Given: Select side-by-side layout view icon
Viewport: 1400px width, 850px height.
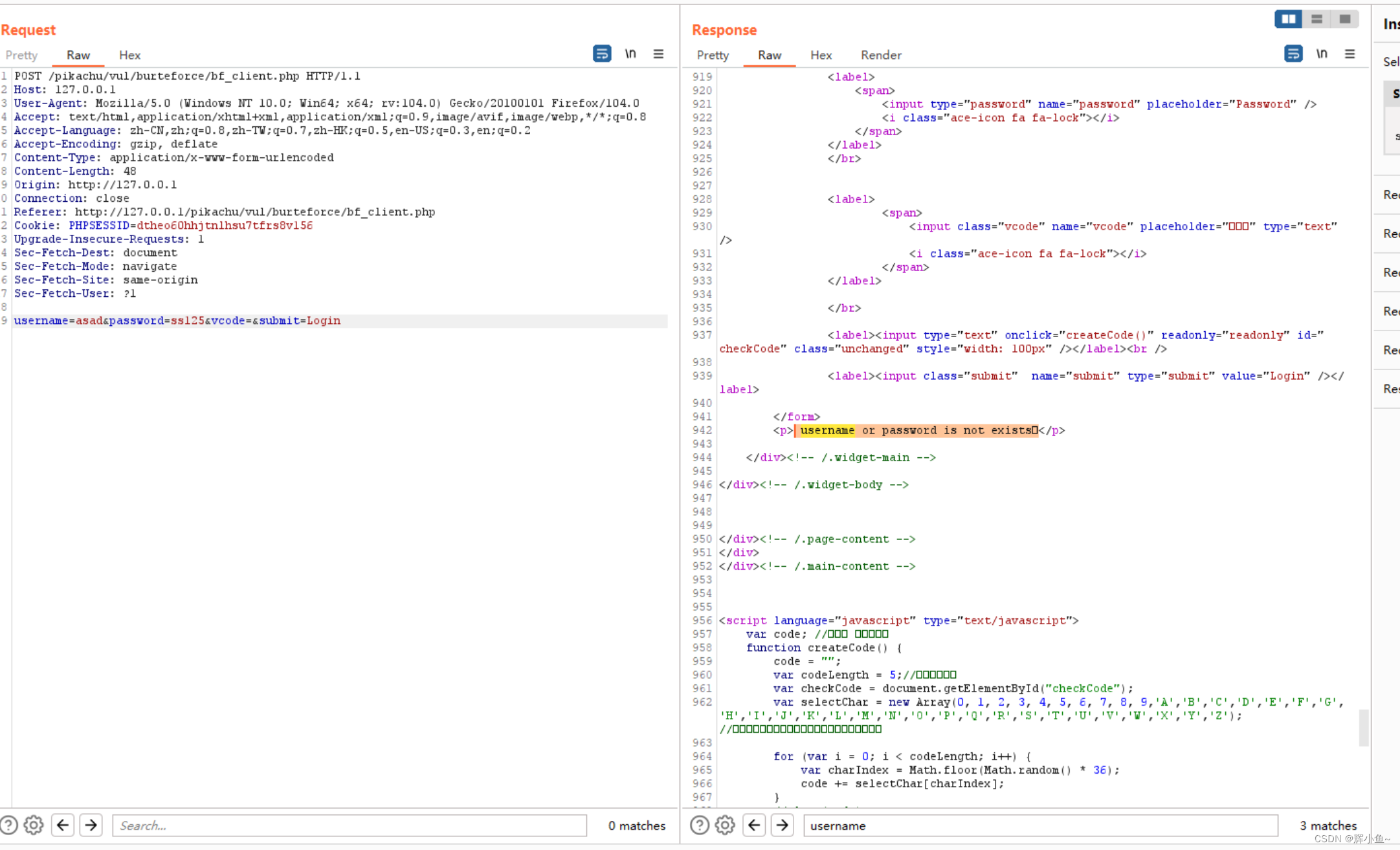Looking at the screenshot, I should point(1288,19).
